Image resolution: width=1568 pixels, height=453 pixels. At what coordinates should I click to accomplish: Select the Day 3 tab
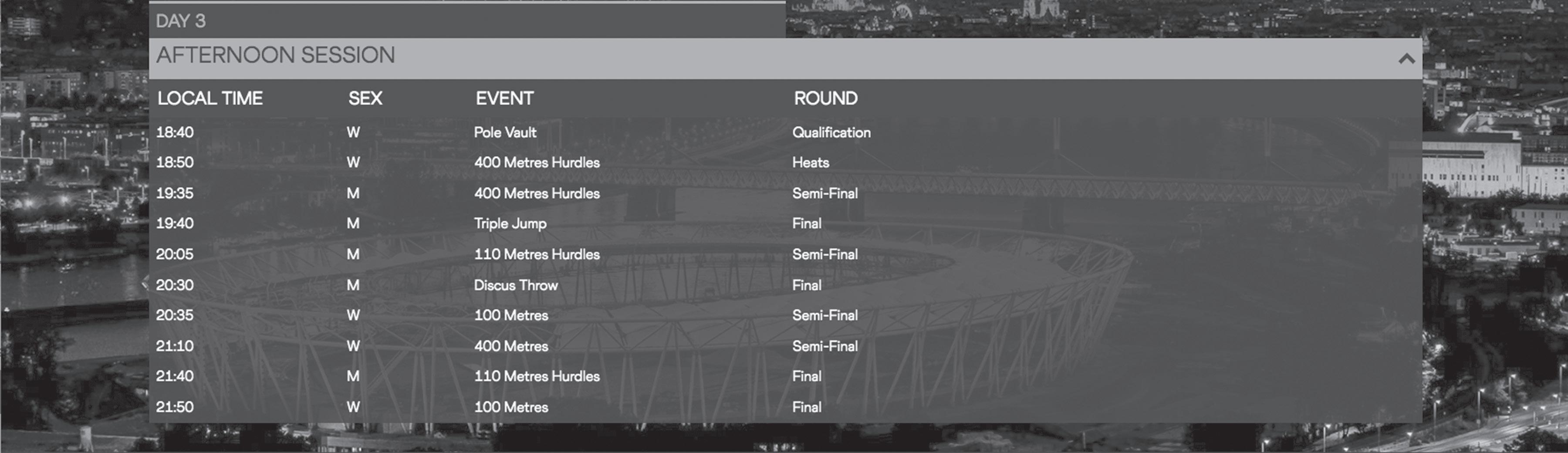pyautogui.click(x=181, y=21)
